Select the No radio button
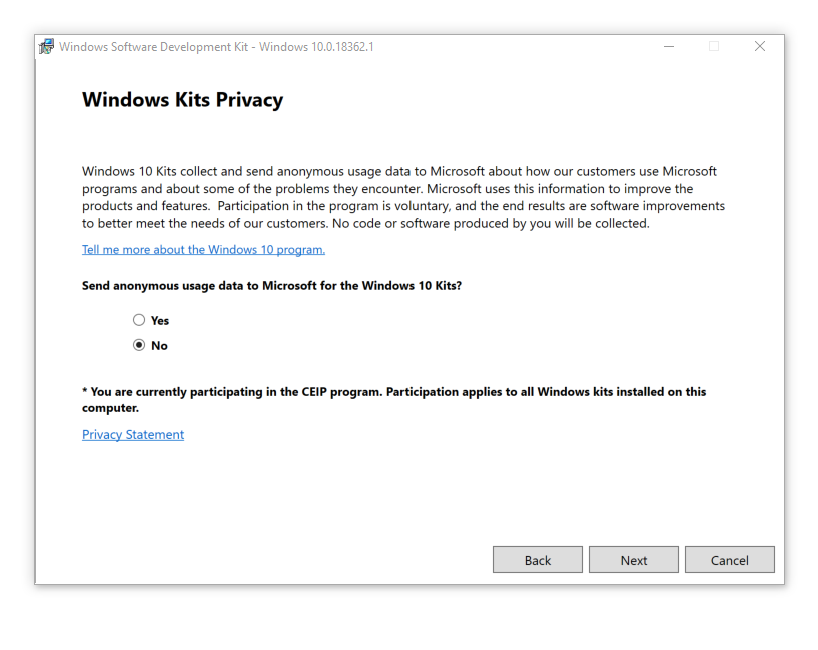 139,345
